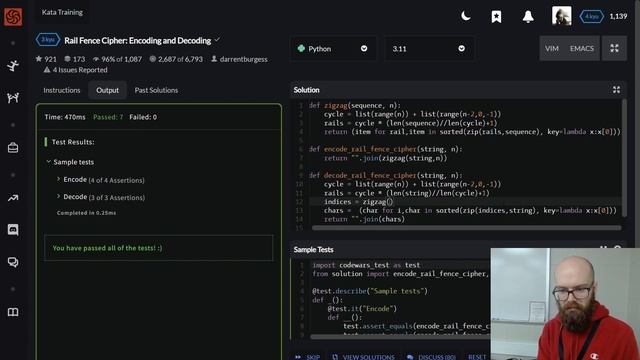Open the user profile avatar
The image size is (640, 360).
[x=562, y=16]
